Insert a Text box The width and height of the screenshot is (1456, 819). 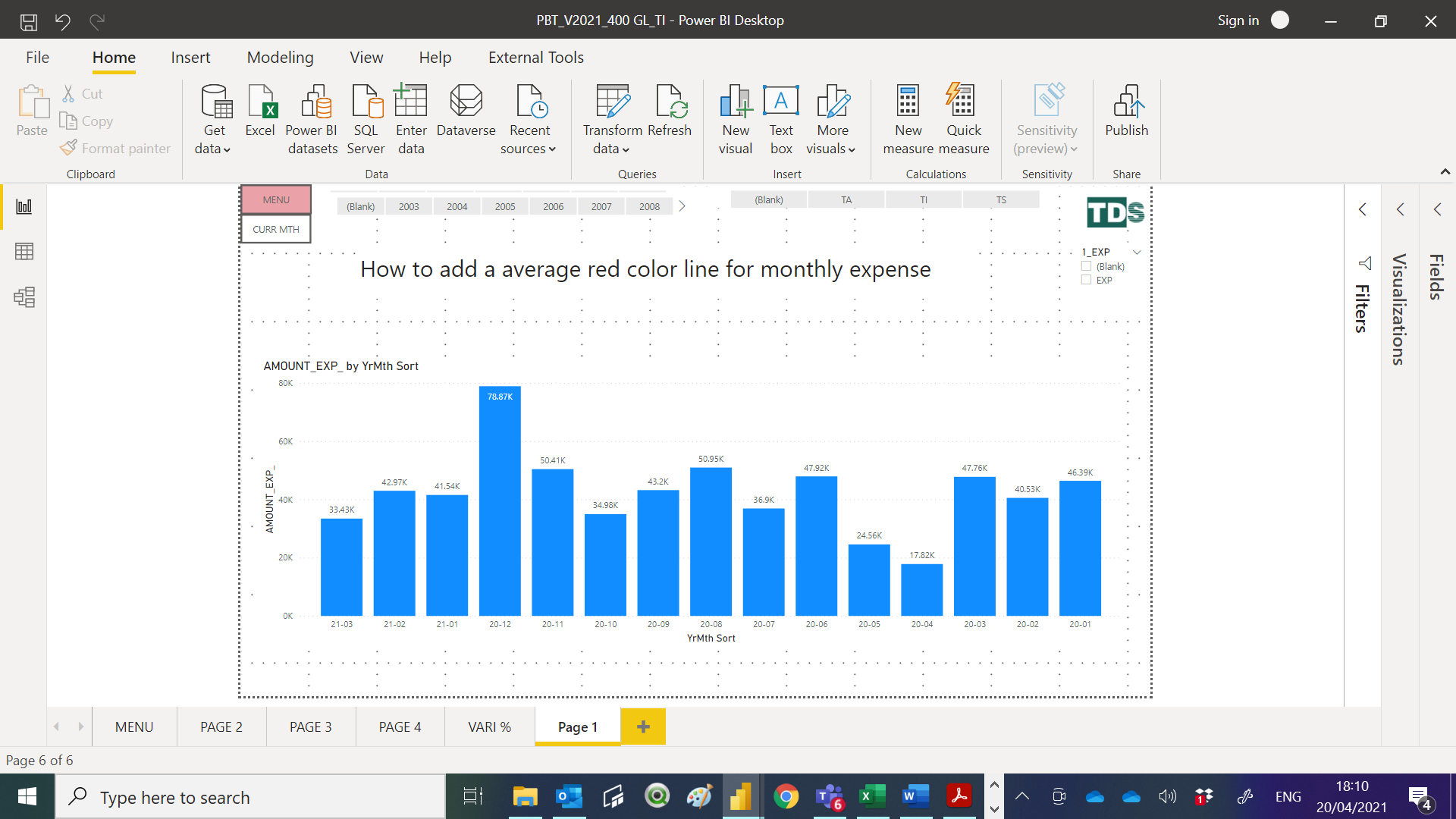click(781, 119)
